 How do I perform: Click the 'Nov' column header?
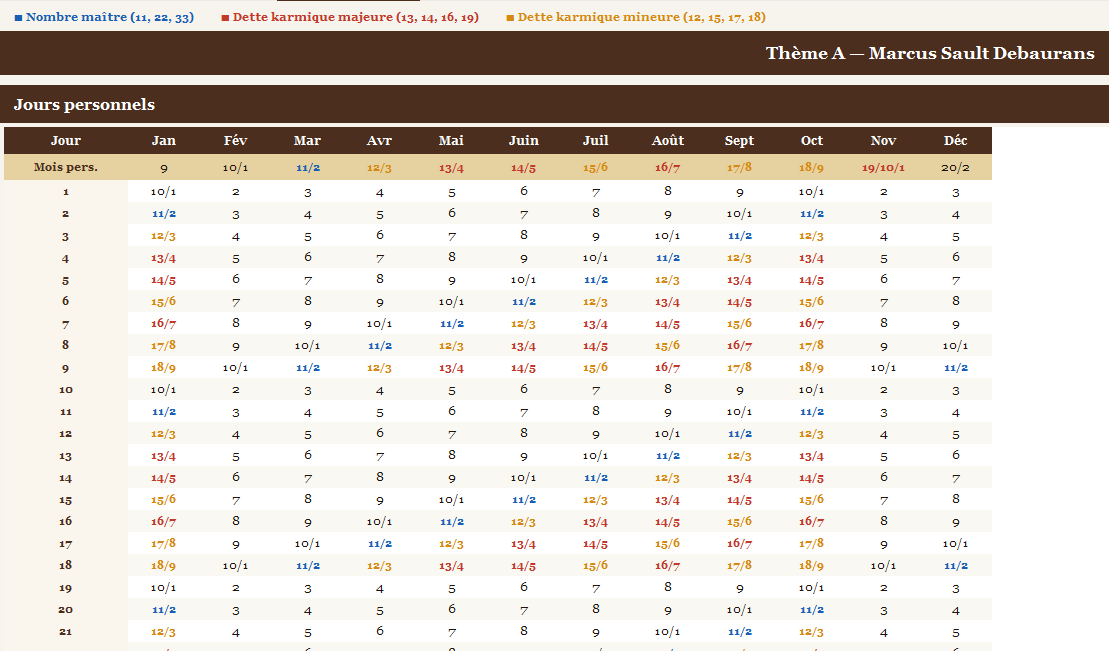(x=883, y=141)
